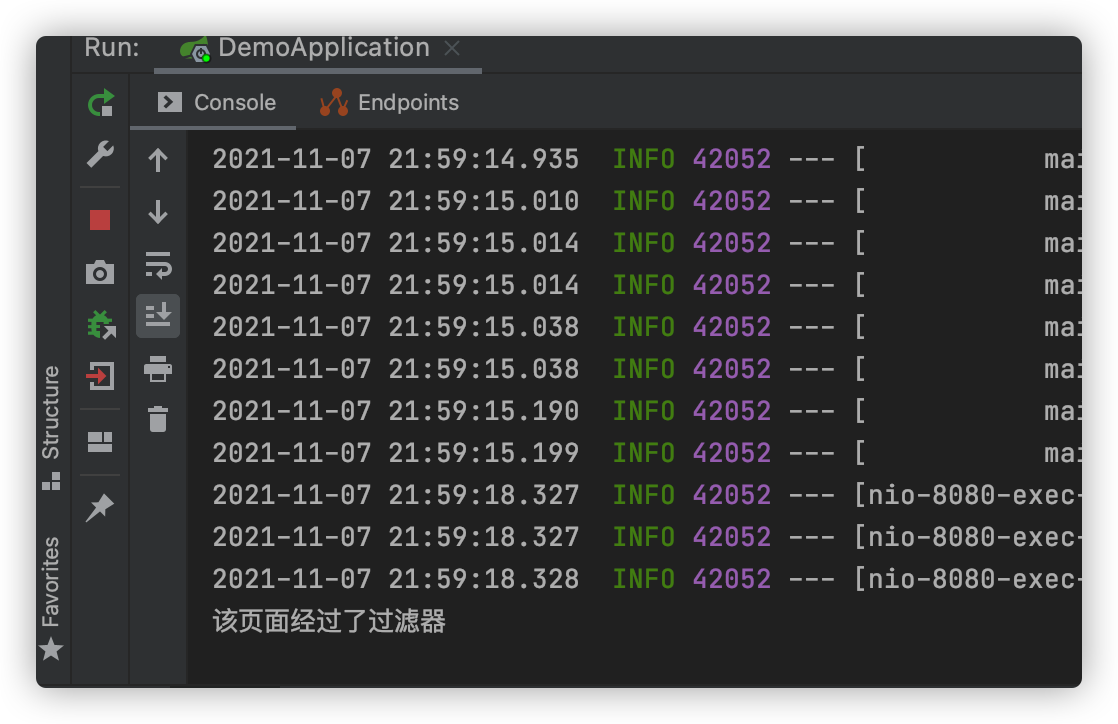This screenshot has width=1118, height=724.
Task: Click the Spring Boot icon beside DemoApplication
Action: [x=195, y=49]
